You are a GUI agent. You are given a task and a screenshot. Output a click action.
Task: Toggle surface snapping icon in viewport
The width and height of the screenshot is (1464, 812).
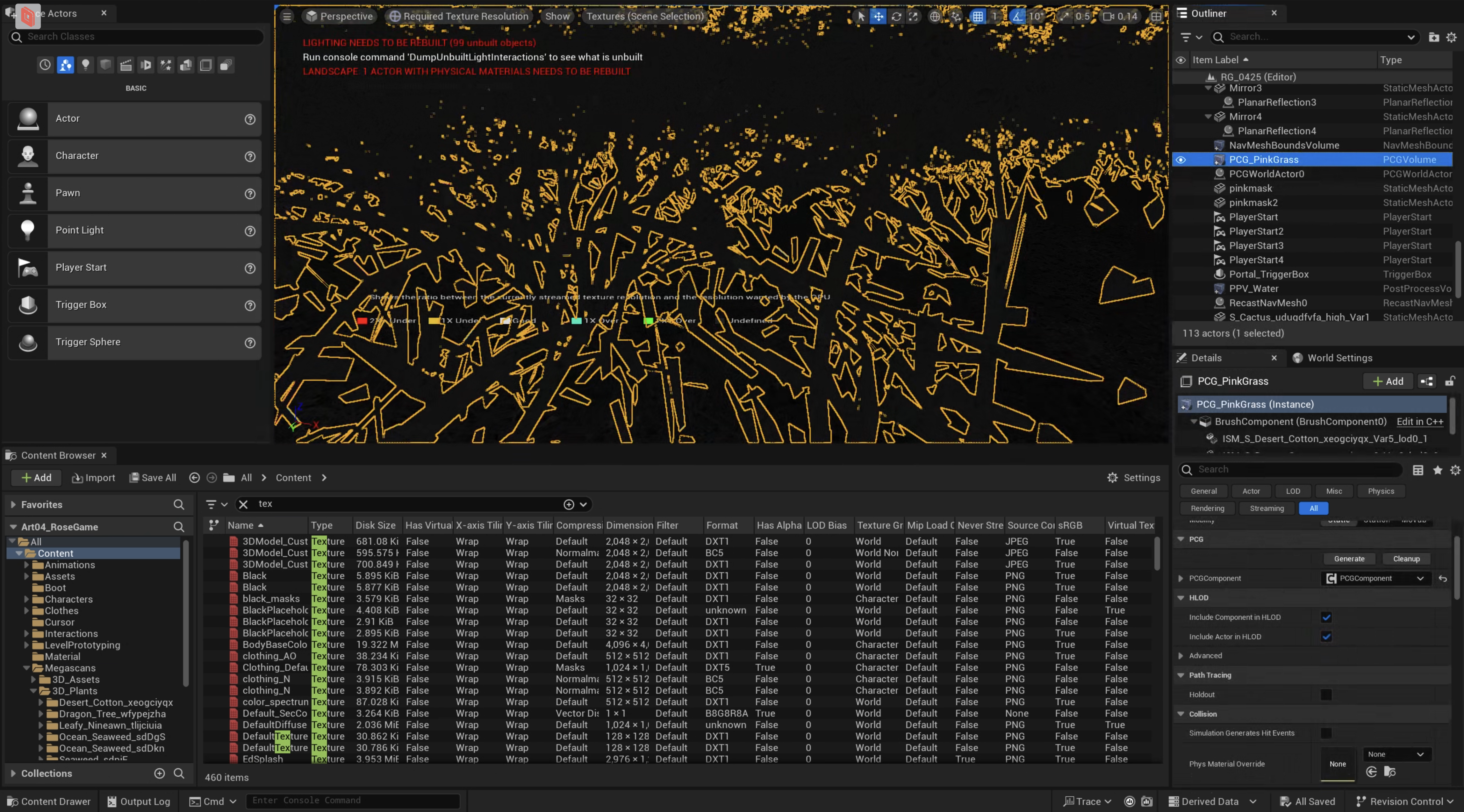(956, 17)
